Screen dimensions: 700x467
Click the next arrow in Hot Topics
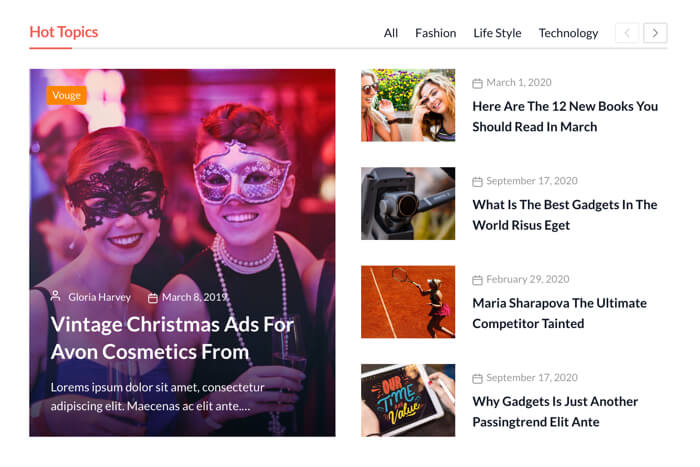(655, 33)
